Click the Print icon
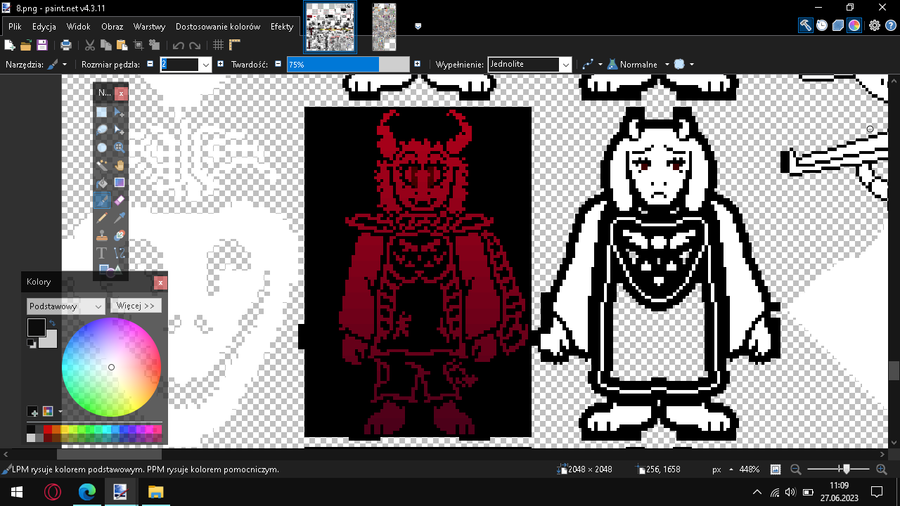The height and width of the screenshot is (506, 900). pos(66,45)
